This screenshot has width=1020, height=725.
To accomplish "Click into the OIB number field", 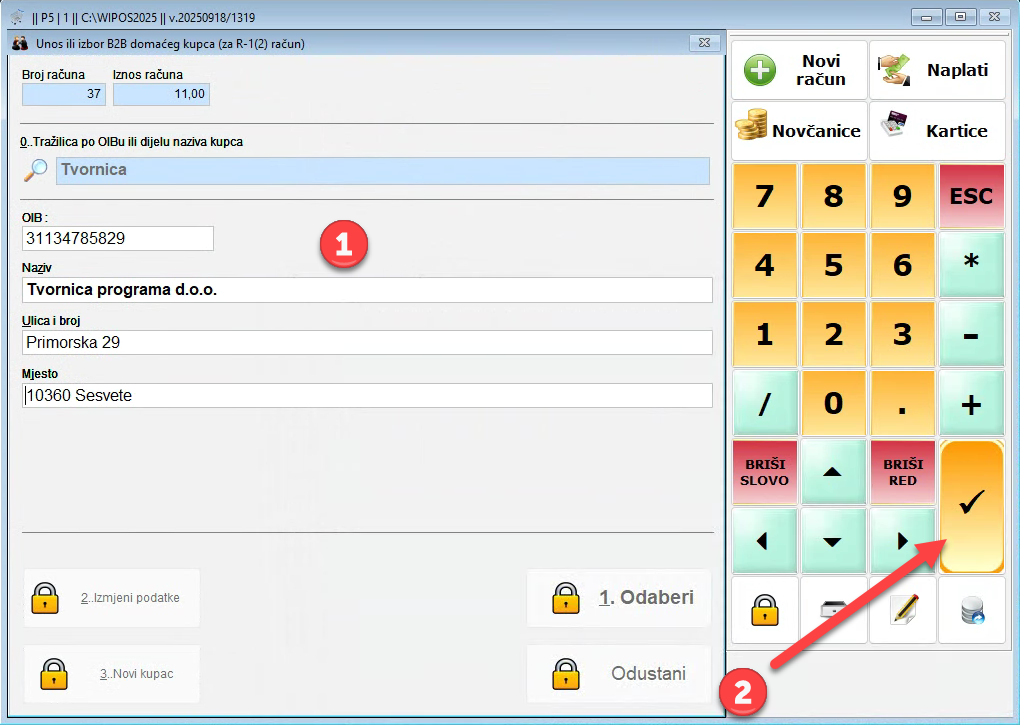I will tap(117, 239).
